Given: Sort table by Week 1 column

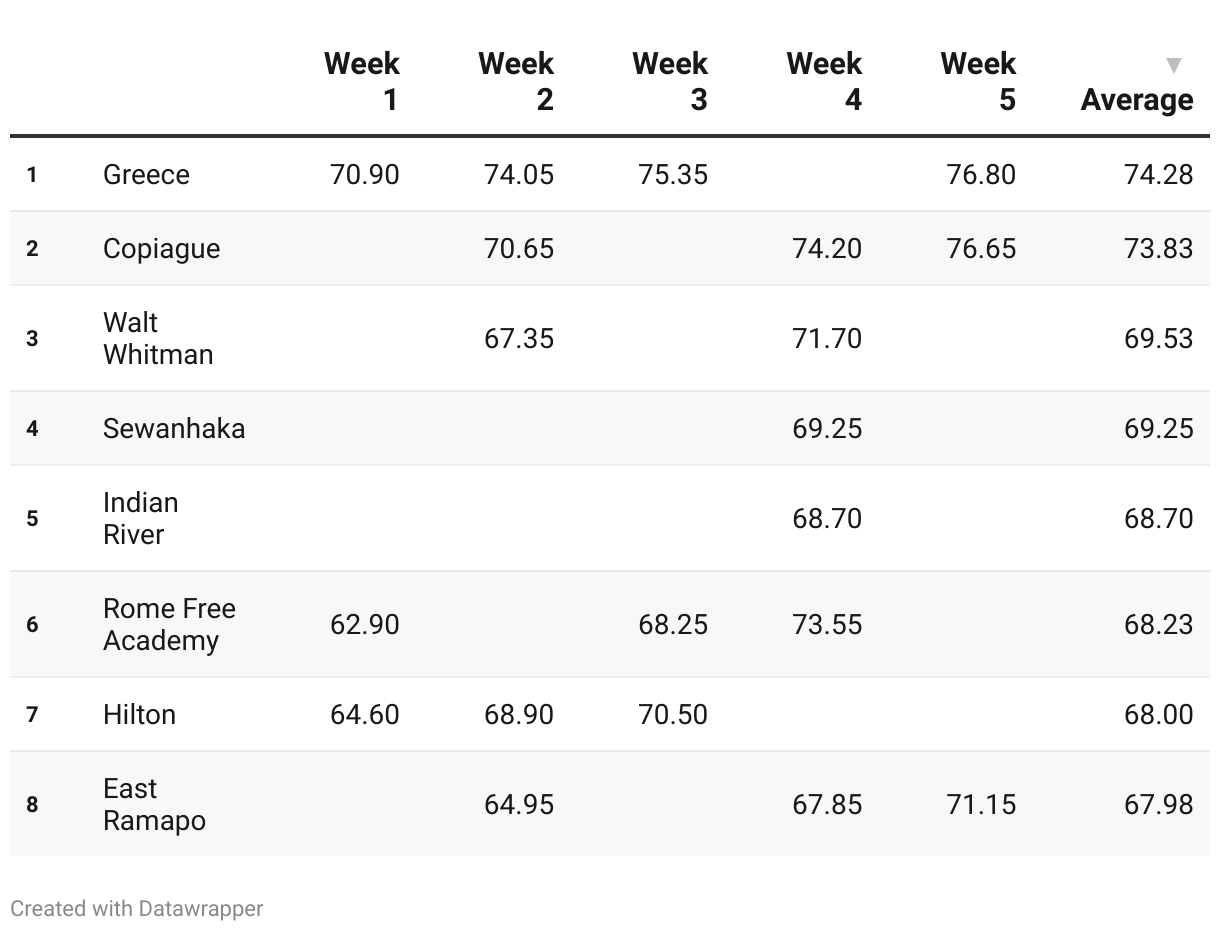Looking at the screenshot, I should click(x=362, y=81).
